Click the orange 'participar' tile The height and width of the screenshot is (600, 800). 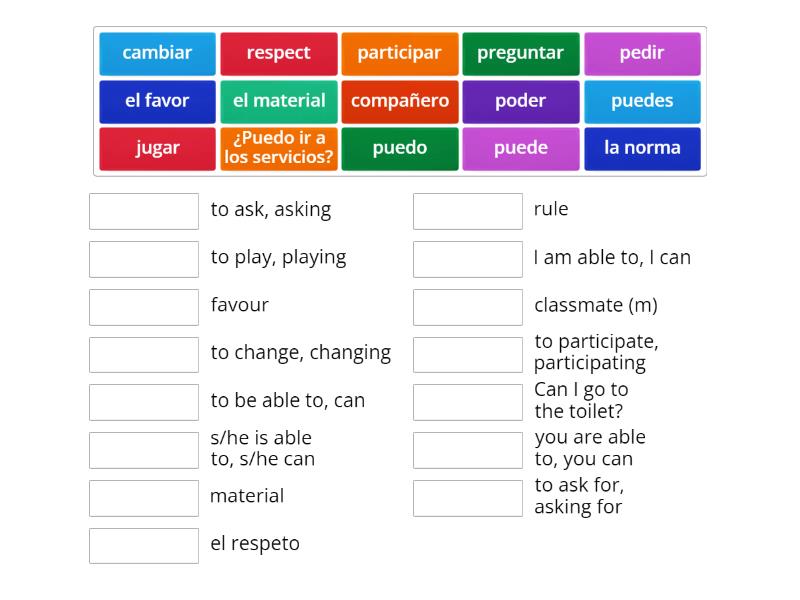[399, 54]
